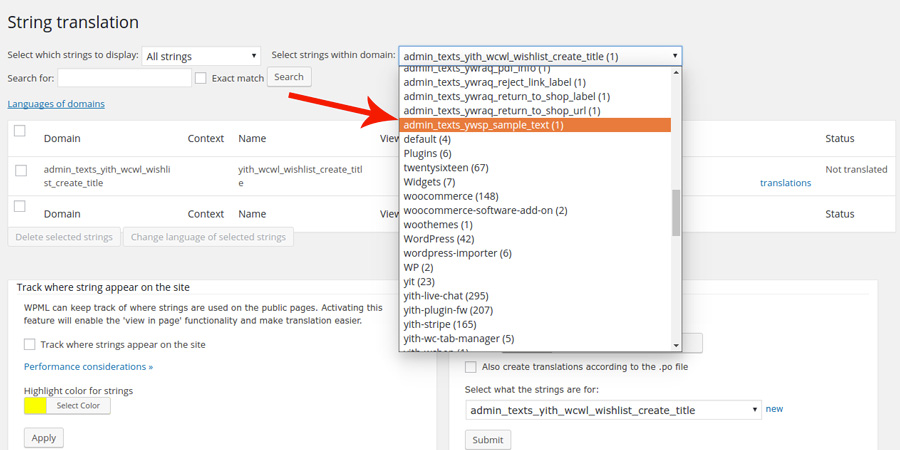Choose yith-wc-tab-manager (5) option
The image size is (900, 450).
535,339
